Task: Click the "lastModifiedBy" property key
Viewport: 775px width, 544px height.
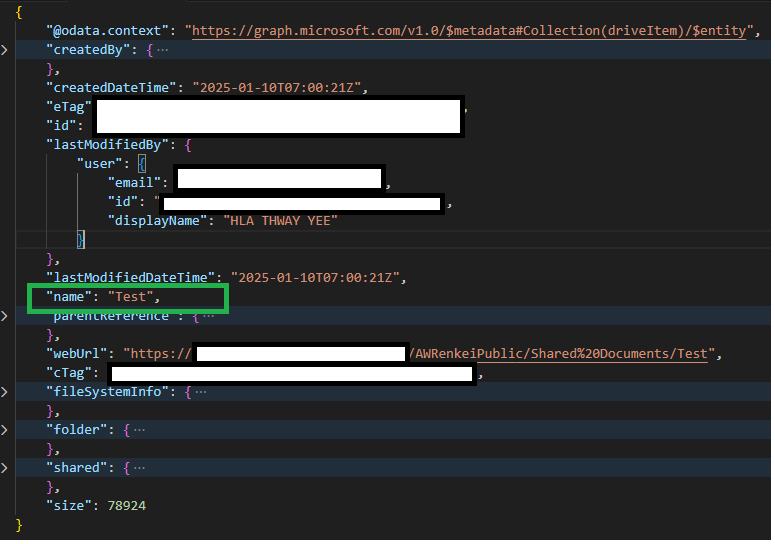Action: [x=110, y=145]
